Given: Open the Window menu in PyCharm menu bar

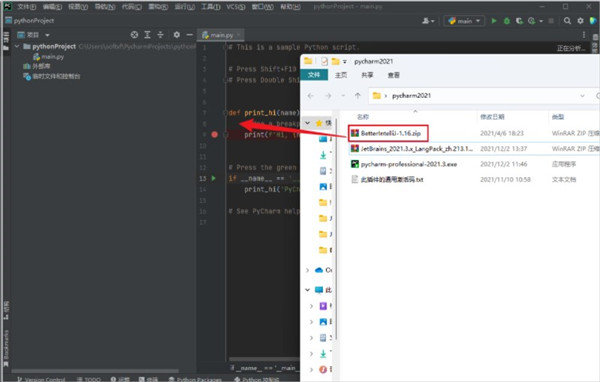Looking at the screenshot, I should (x=262, y=7).
